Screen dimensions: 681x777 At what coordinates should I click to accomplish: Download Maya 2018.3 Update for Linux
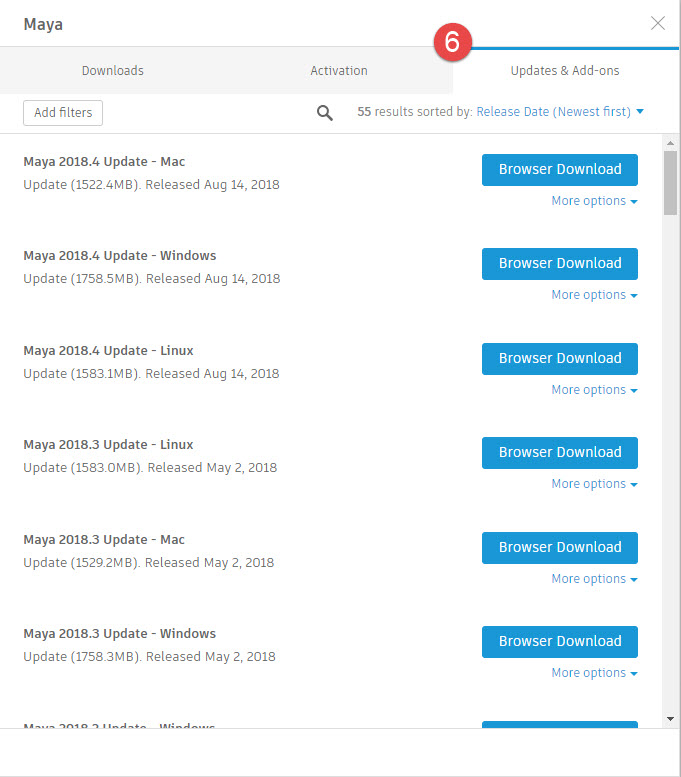[x=560, y=452]
